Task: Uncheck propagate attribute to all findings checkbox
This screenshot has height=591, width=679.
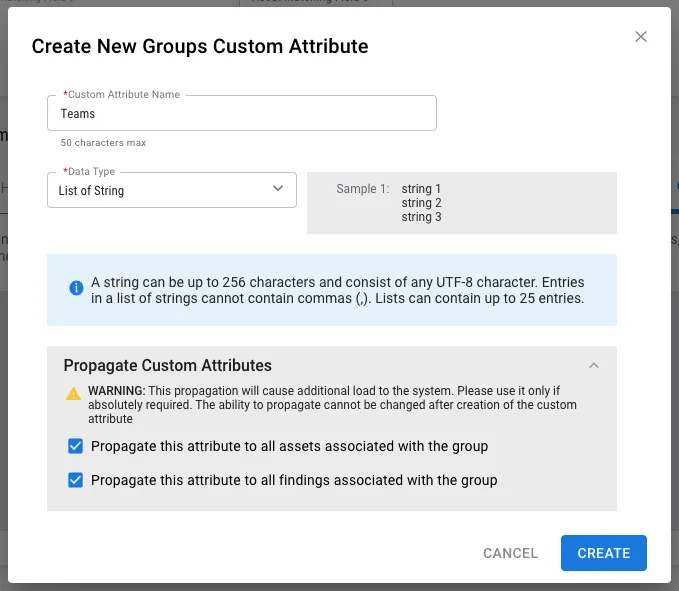Action: (x=75, y=480)
